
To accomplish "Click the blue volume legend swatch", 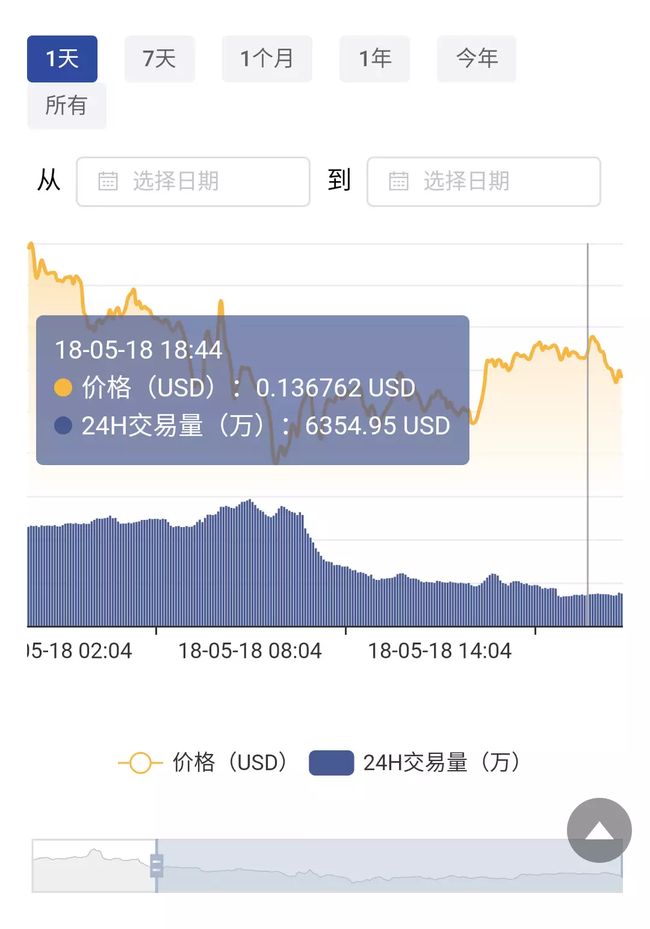I will pyautogui.click(x=331, y=763).
